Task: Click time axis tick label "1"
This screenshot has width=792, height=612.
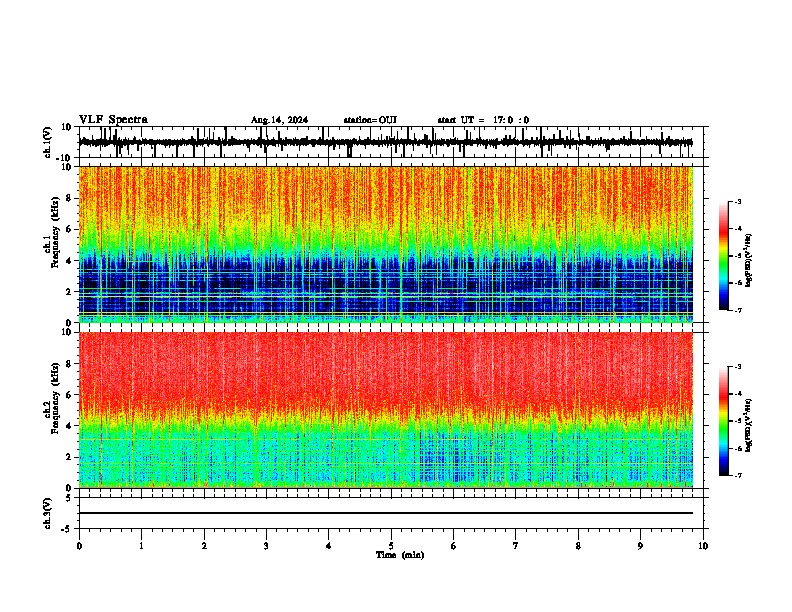Action: pos(141,546)
